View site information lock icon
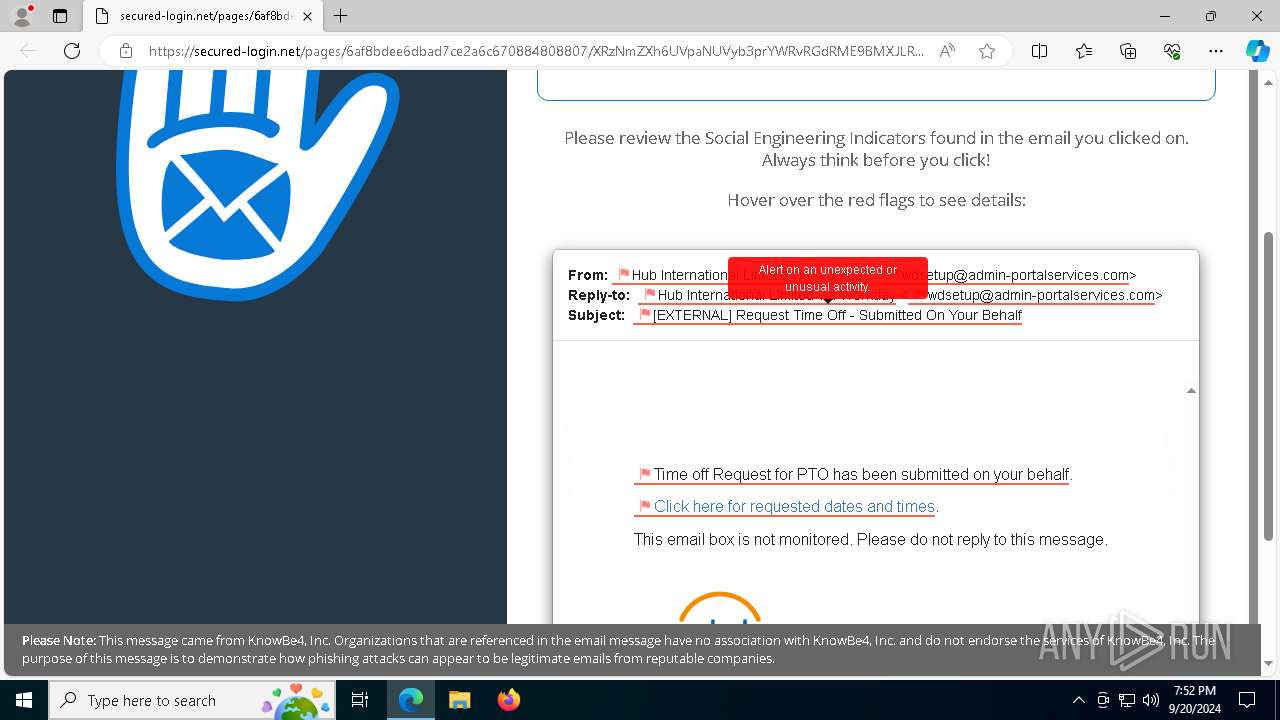1280x720 pixels. (126, 51)
